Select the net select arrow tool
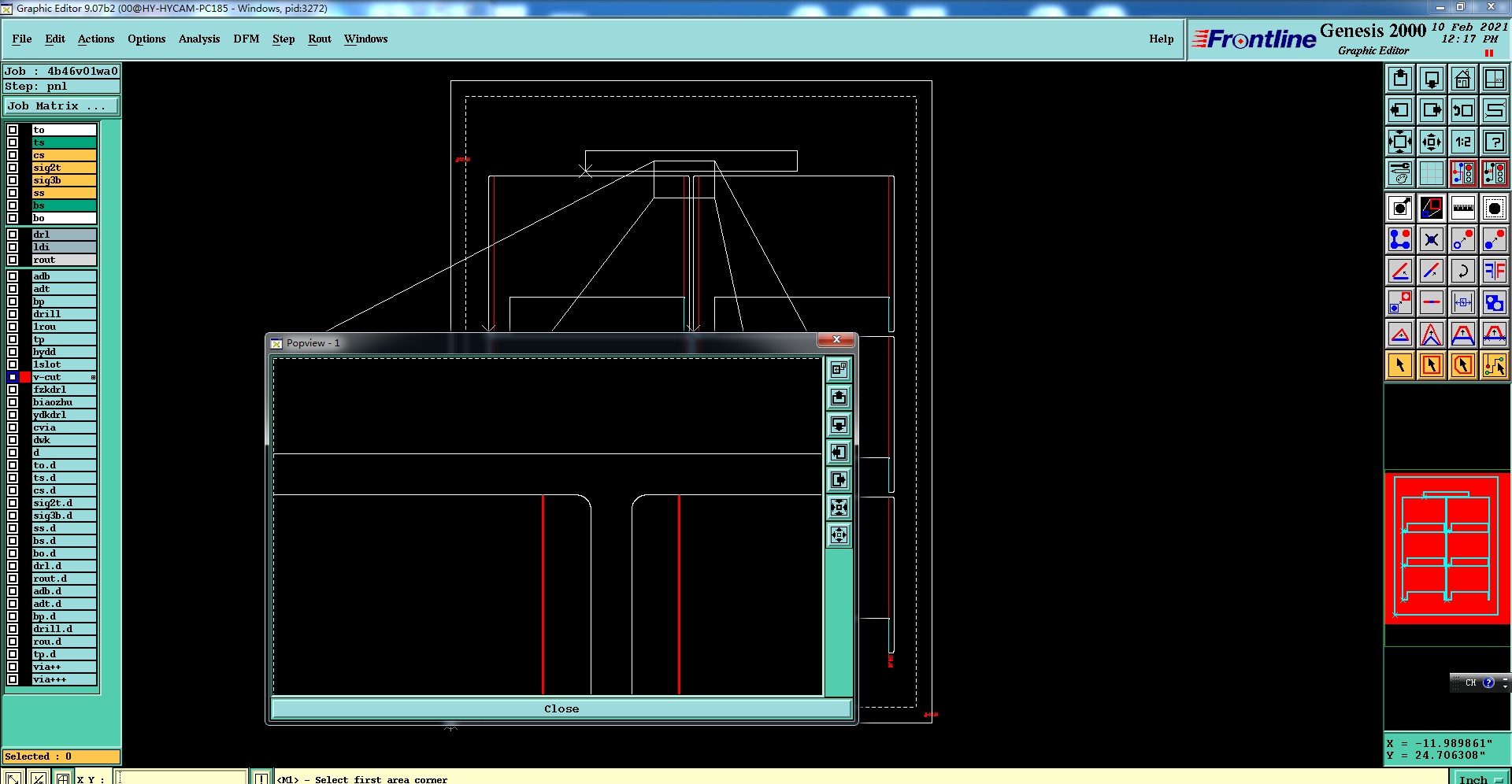This screenshot has height=784, width=1512. pos(1495,365)
